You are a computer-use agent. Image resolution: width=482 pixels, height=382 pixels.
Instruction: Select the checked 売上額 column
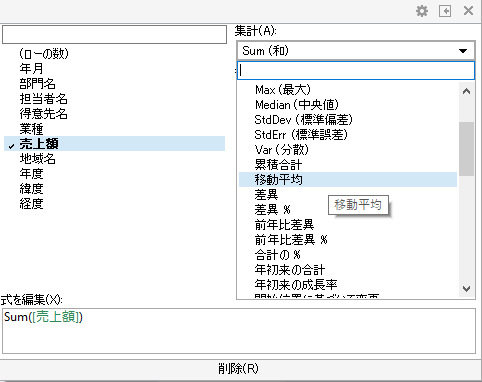[114, 144]
